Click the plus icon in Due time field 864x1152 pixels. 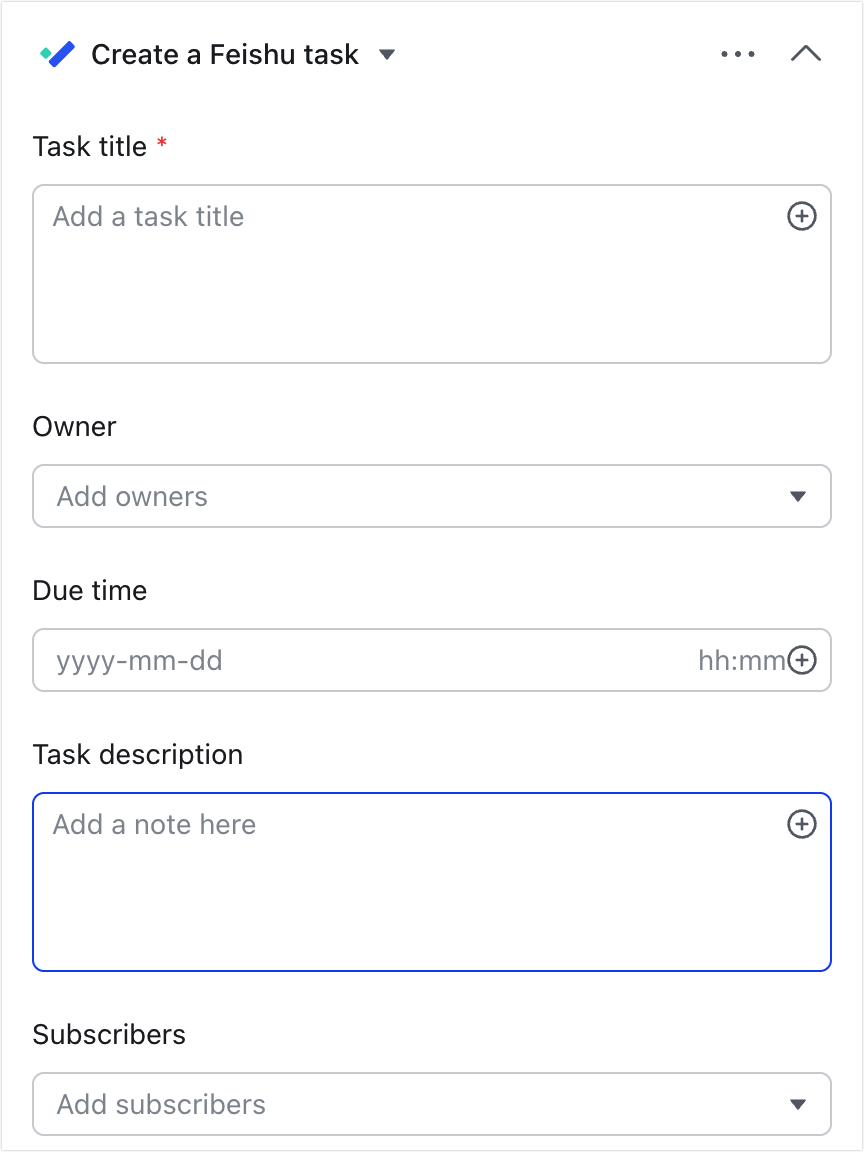click(x=802, y=660)
